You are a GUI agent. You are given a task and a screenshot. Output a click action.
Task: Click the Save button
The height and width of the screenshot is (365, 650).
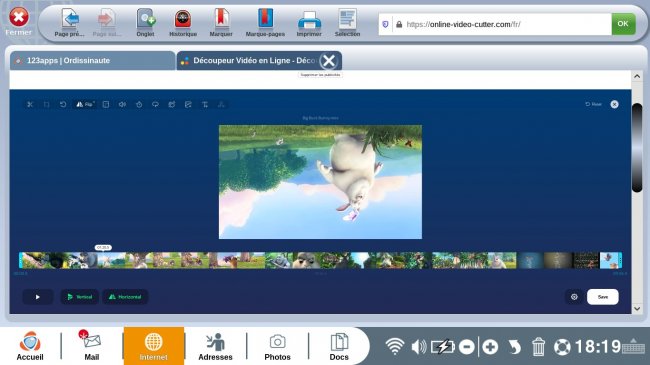(x=603, y=297)
